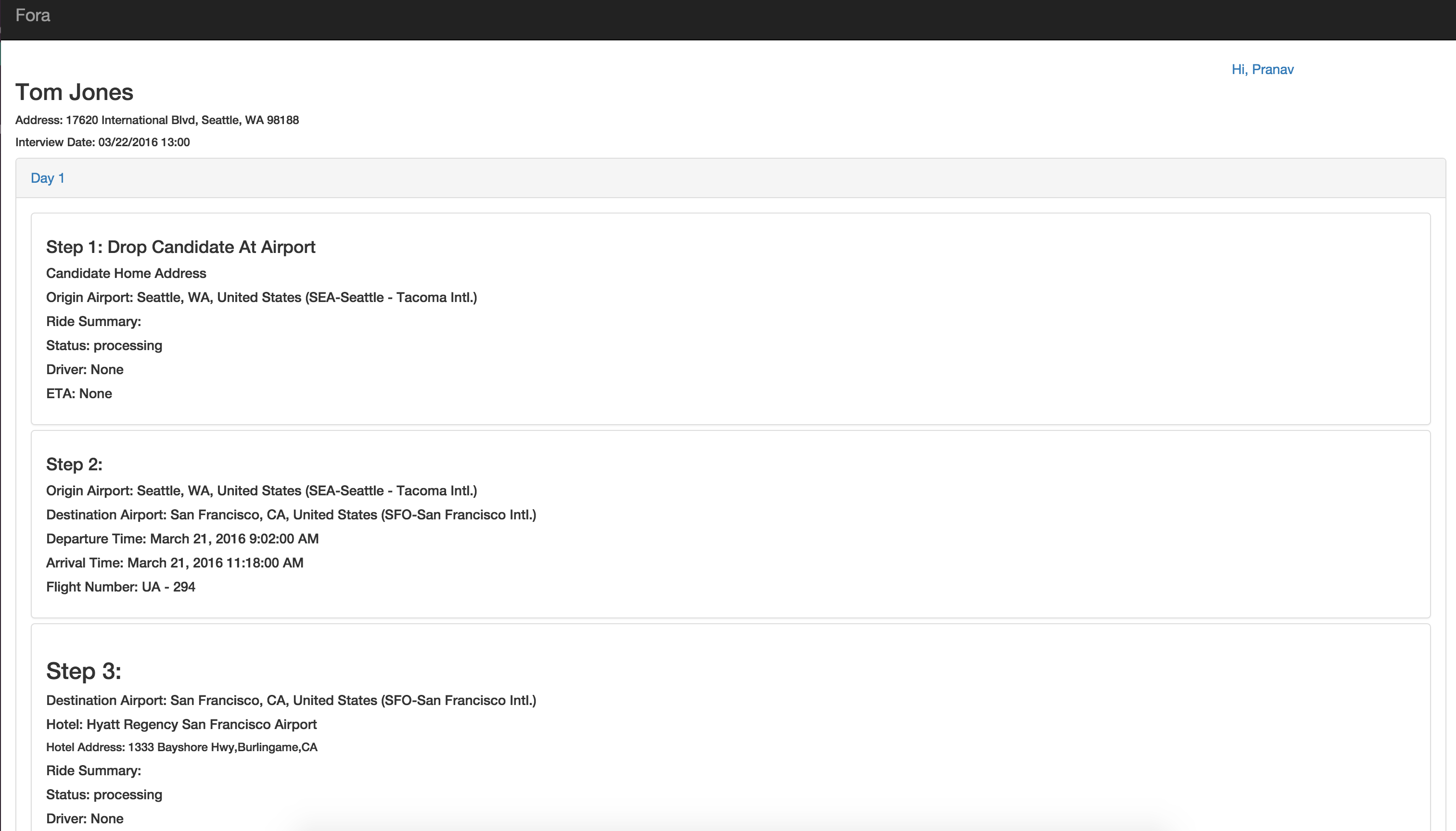Click the Step 2 heading
Screen dimensions: 1456x831
[74, 465]
